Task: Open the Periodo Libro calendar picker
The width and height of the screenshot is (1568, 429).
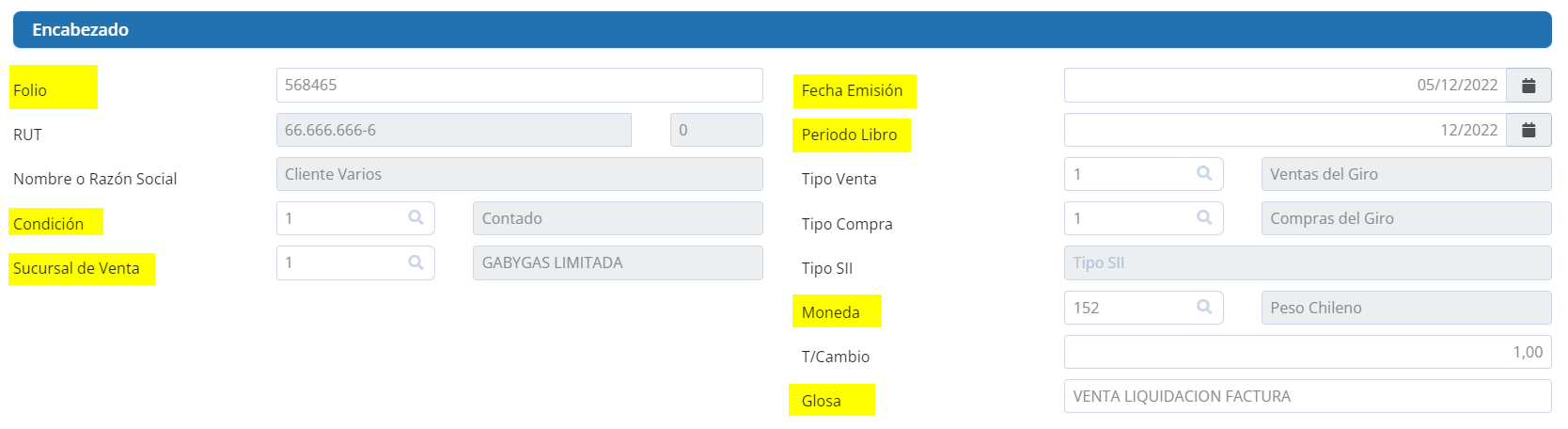Action: click(1529, 130)
